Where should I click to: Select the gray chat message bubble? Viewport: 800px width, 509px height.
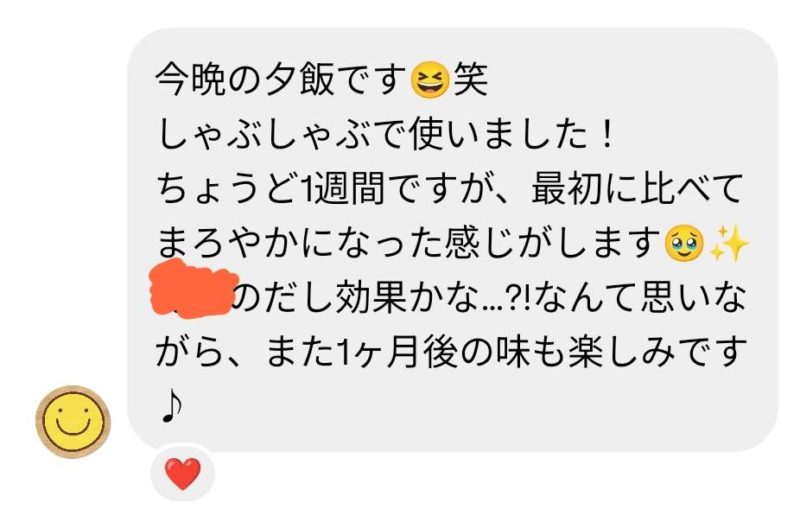(x=452, y=240)
